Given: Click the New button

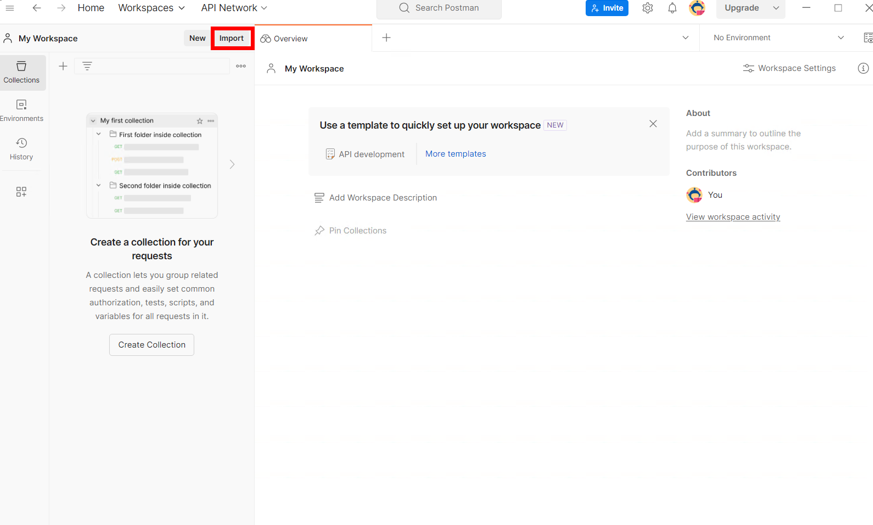Looking at the screenshot, I should coord(197,38).
